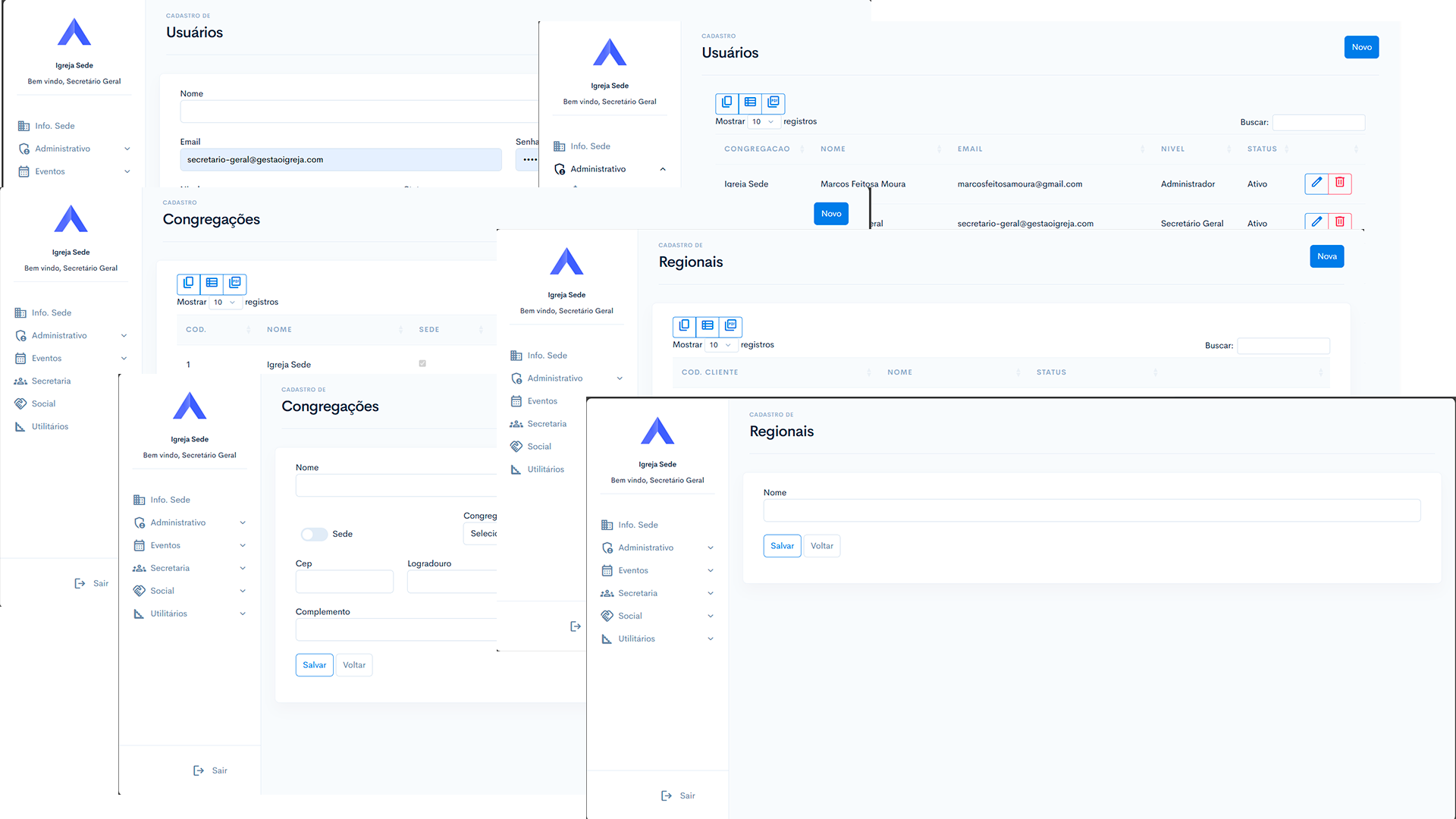Click copy icon above Usuários table

coord(726,102)
